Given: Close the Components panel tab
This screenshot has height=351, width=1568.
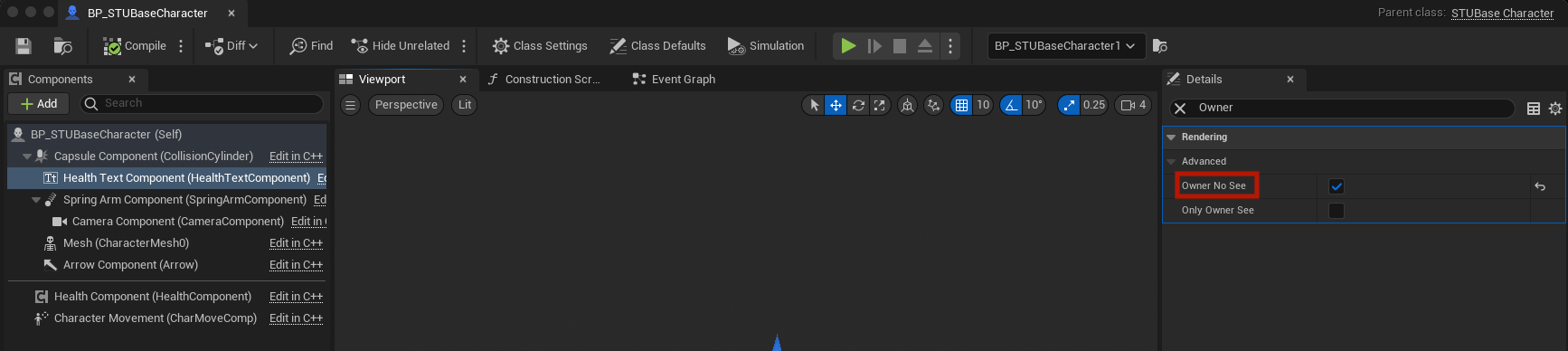Looking at the screenshot, I should [132, 80].
